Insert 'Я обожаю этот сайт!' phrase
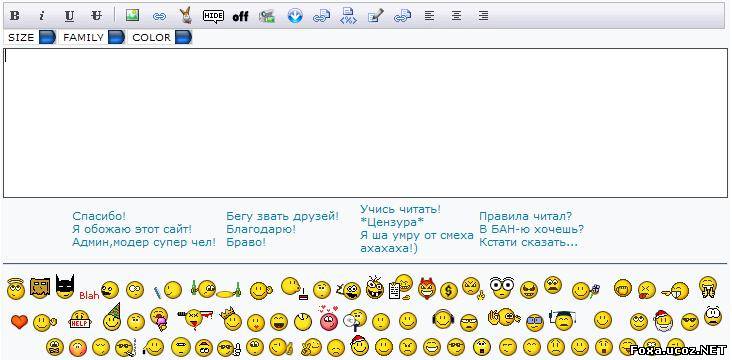 point(132,229)
